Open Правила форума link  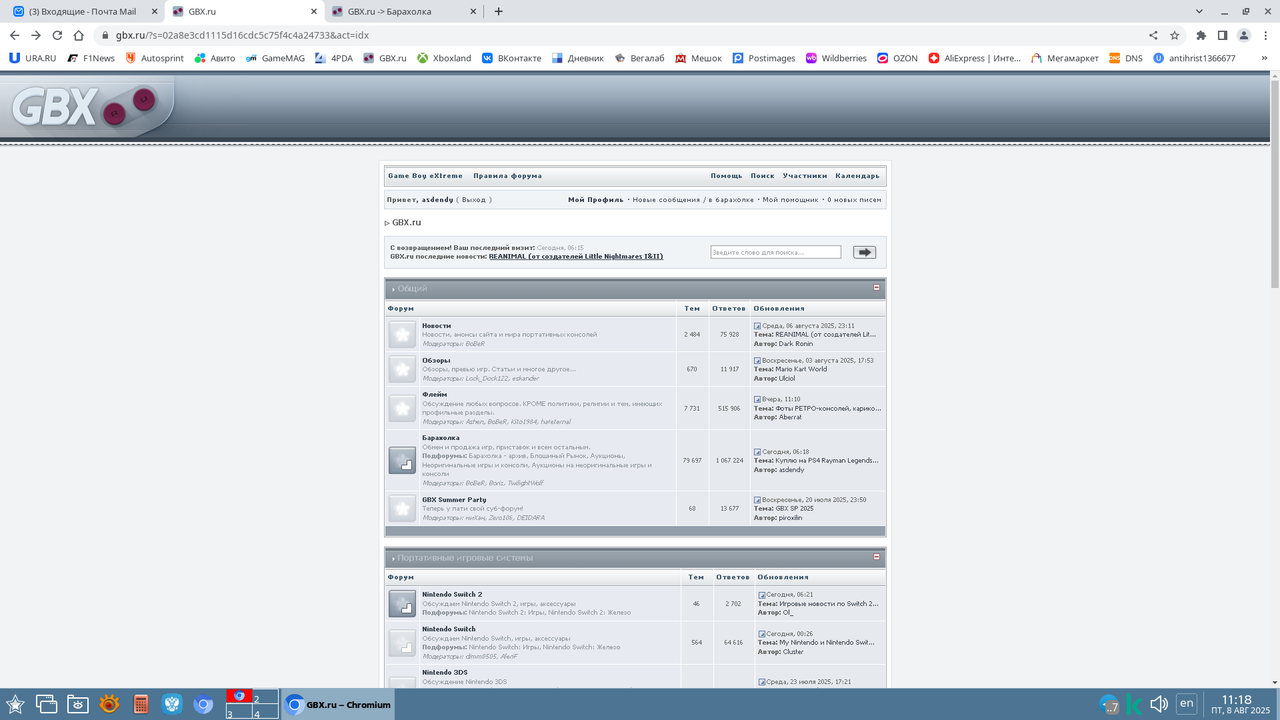tap(508, 176)
